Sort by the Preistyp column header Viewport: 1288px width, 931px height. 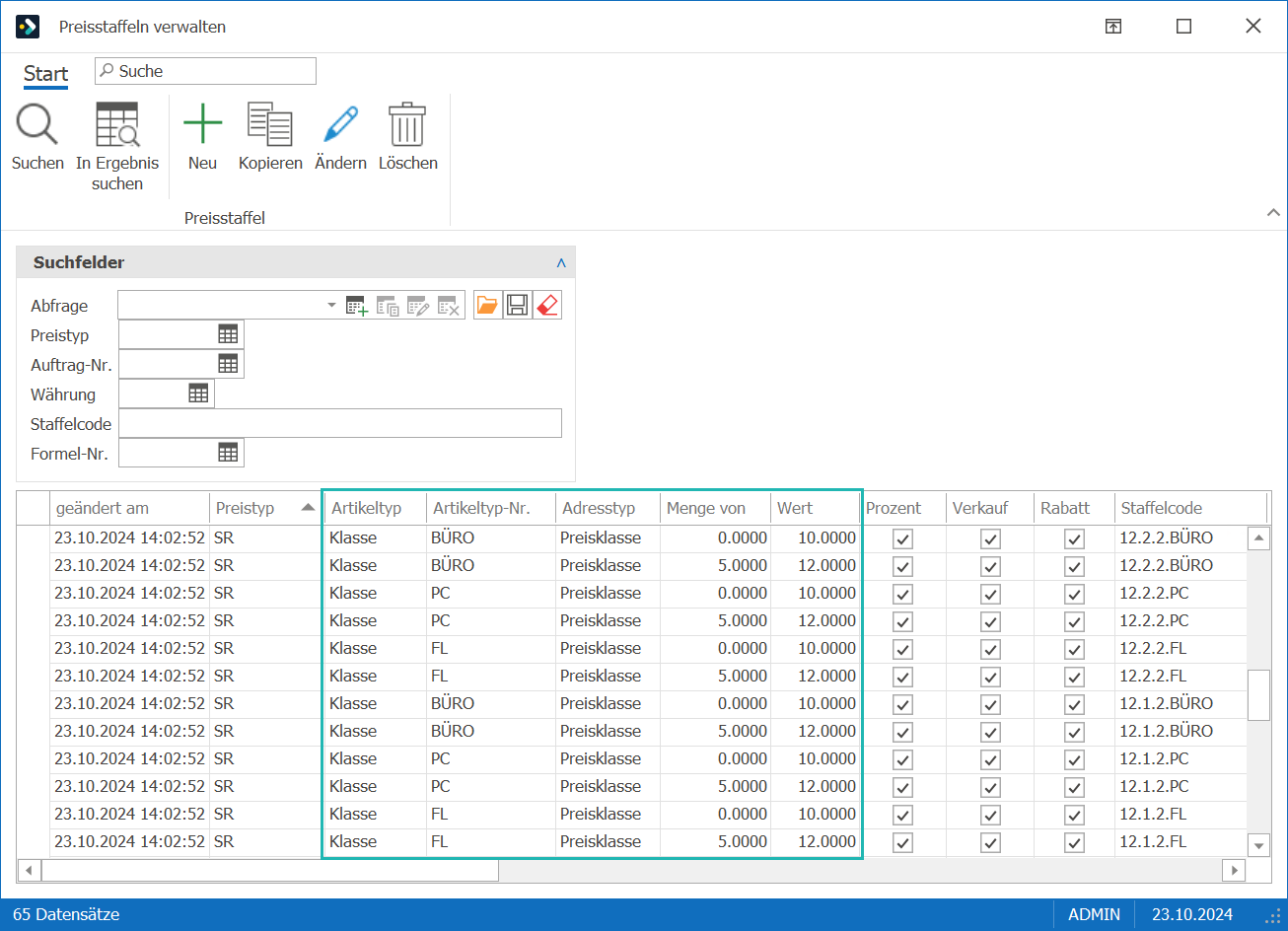[x=265, y=508]
